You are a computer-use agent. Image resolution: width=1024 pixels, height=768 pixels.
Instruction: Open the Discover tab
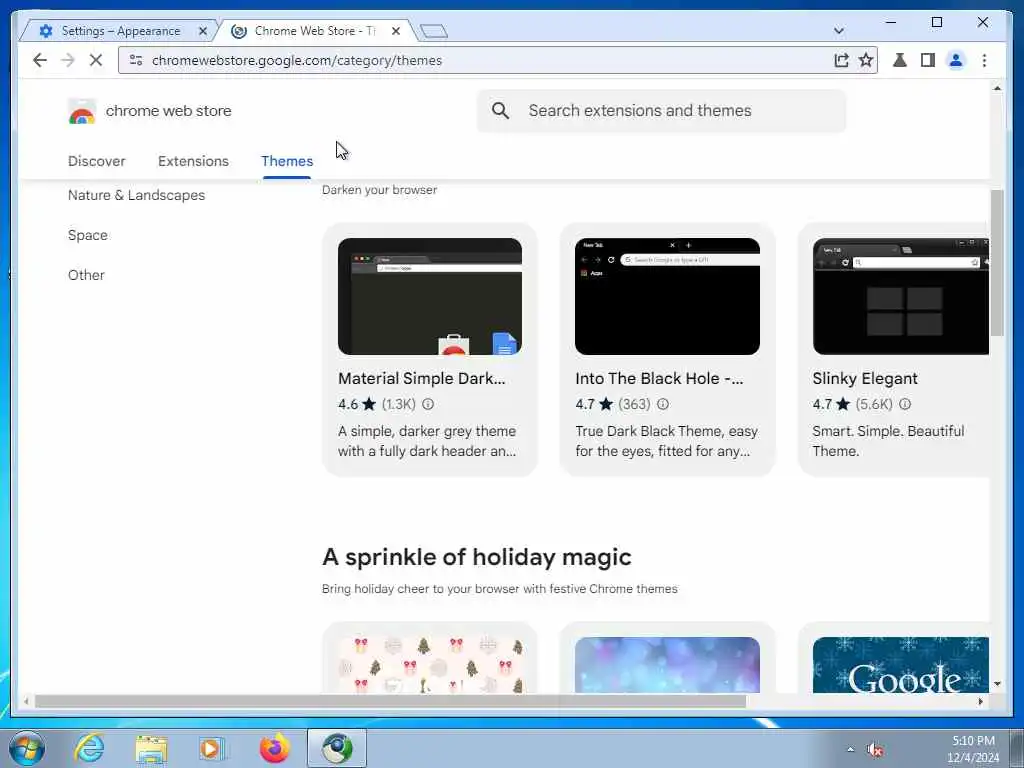(97, 161)
